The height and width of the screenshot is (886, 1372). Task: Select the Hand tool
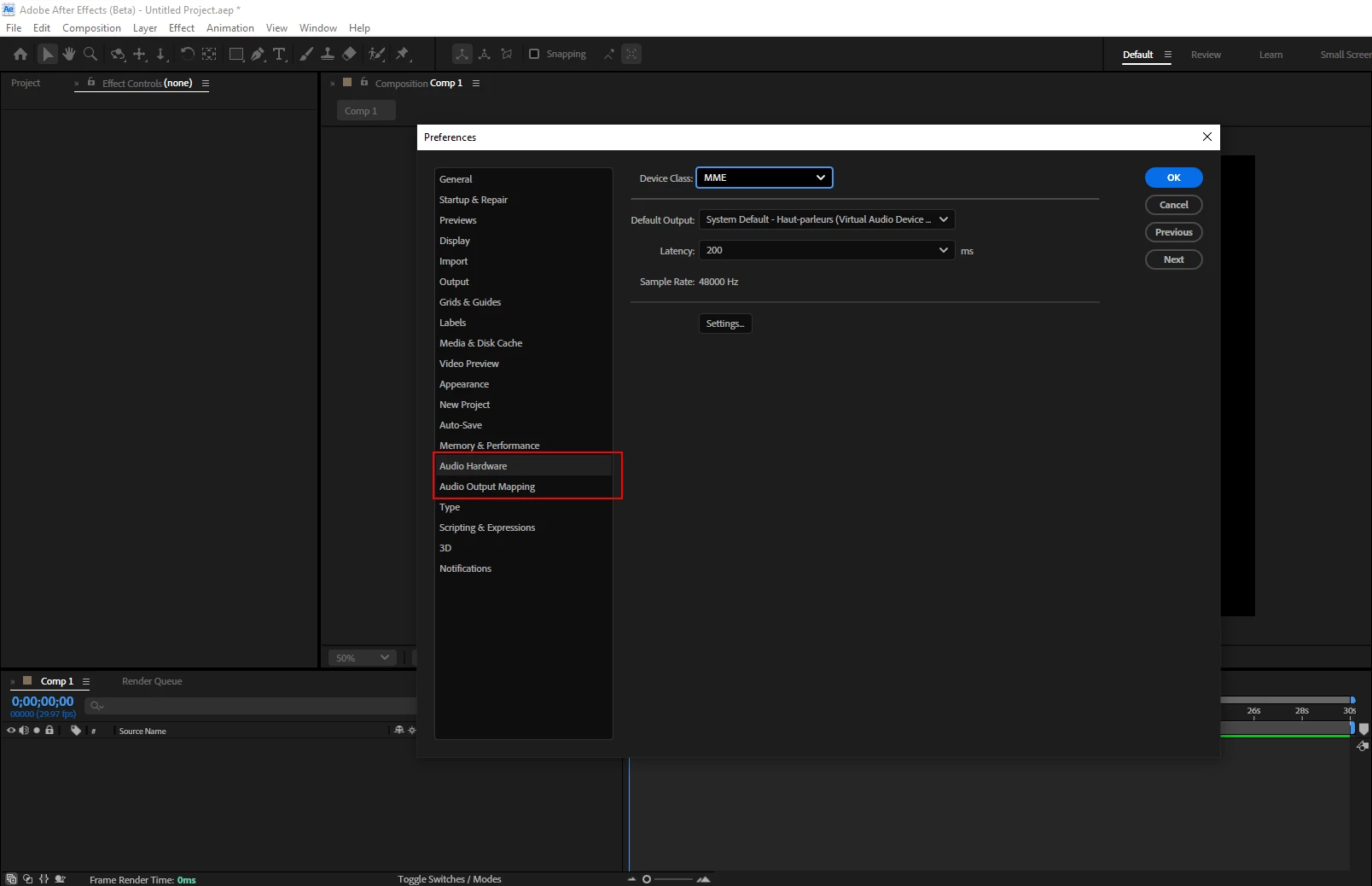pyautogui.click(x=68, y=54)
